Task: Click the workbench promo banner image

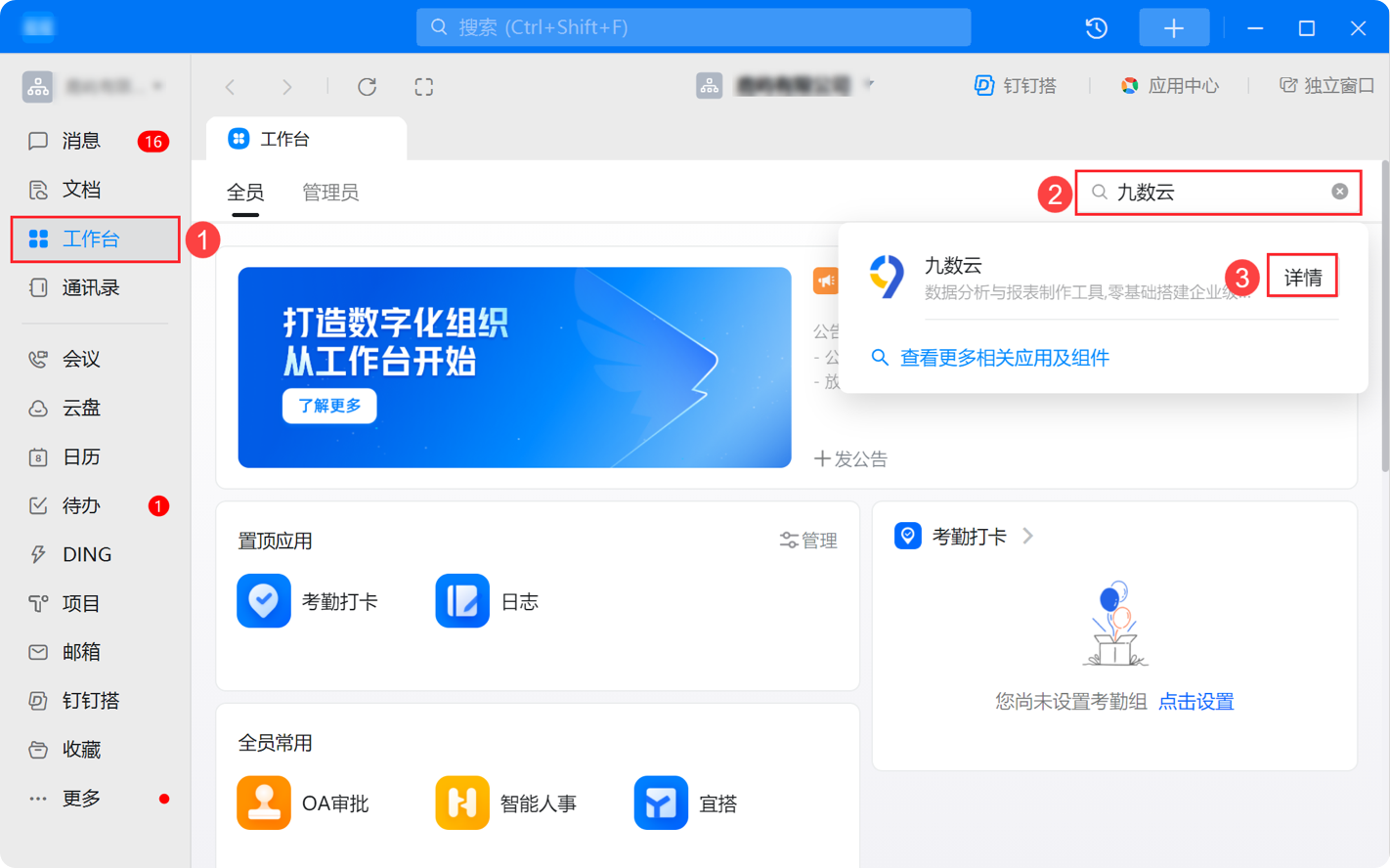Action: (x=514, y=368)
